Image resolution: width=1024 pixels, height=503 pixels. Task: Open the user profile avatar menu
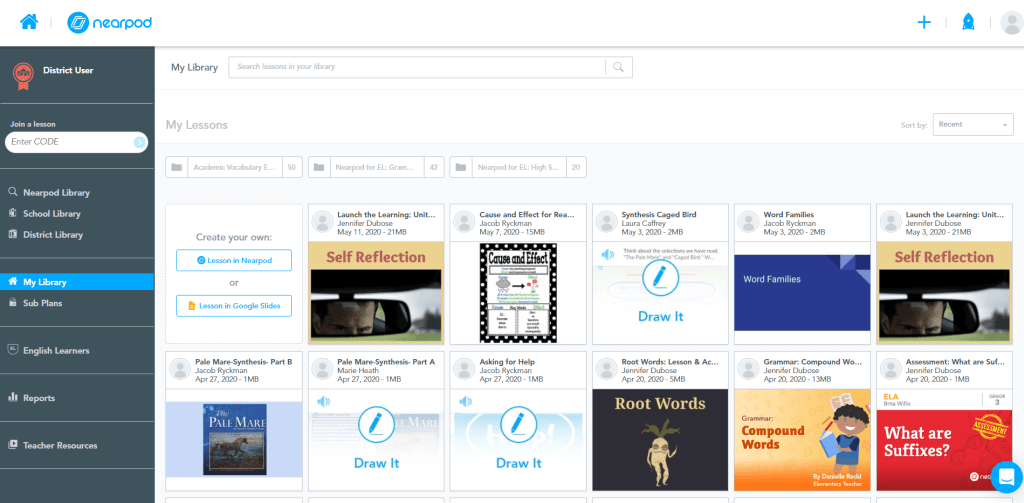click(x=1010, y=23)
